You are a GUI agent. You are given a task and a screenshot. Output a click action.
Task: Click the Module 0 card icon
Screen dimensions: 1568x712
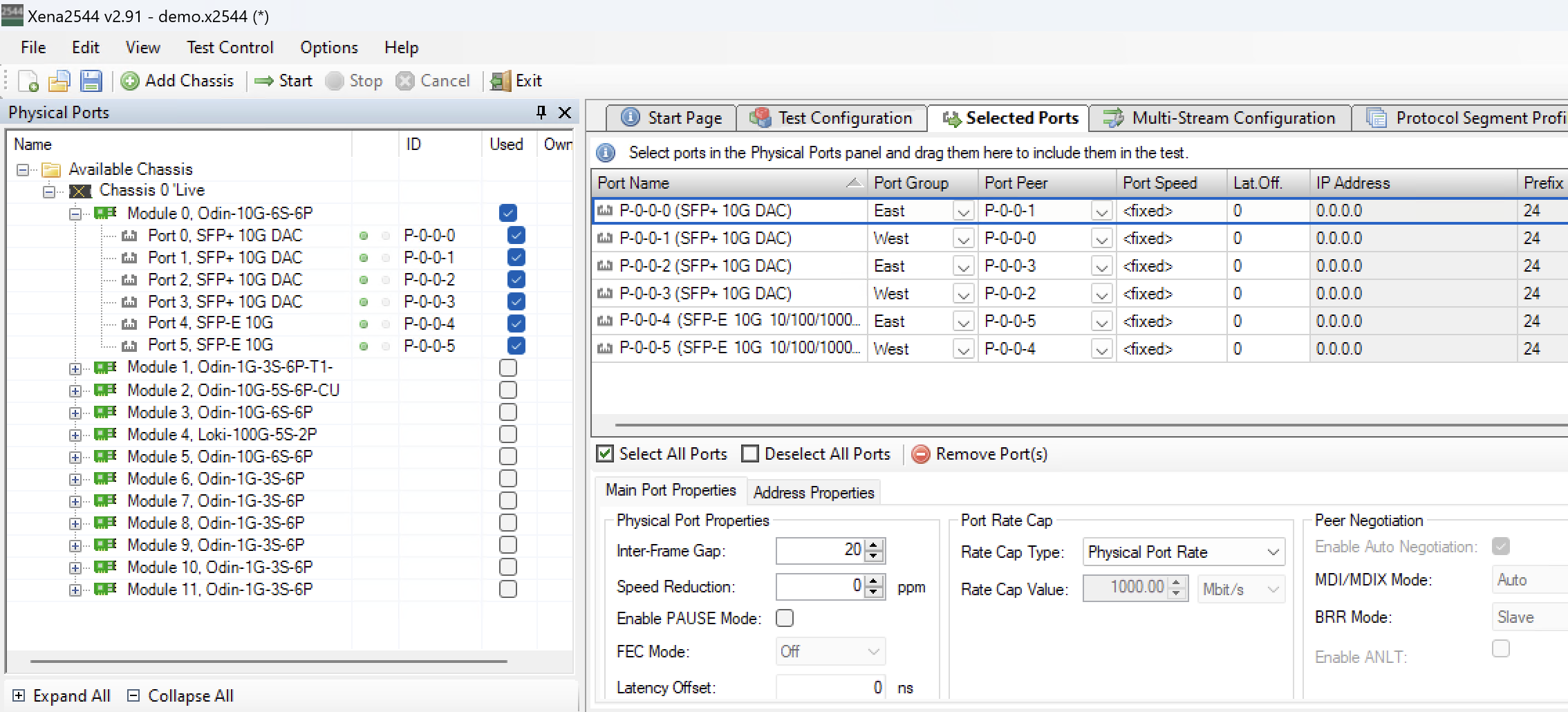pyautogui.click(x=105, y=213)
